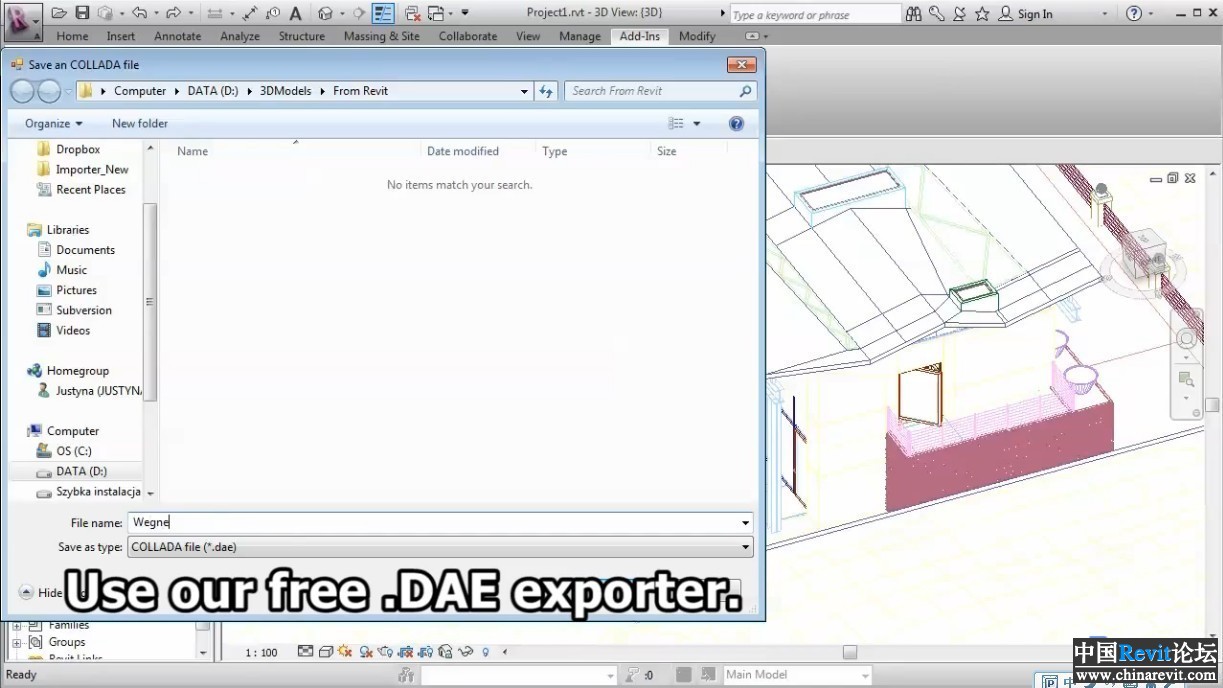Open quick access toolbar customize dropdown

point(465,13)
